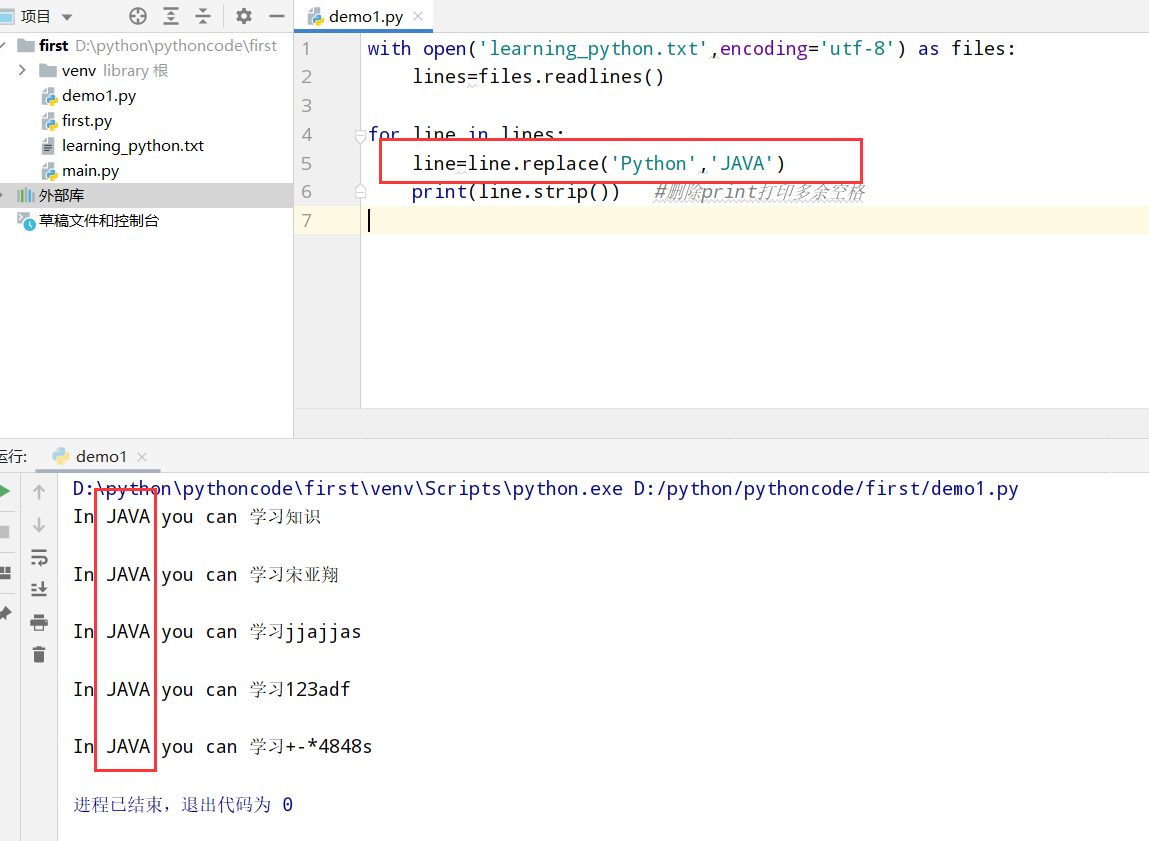This screenshot has height=841, width=1149.
Task: Click the down stack trace arrow
Action: coord(39,525)
